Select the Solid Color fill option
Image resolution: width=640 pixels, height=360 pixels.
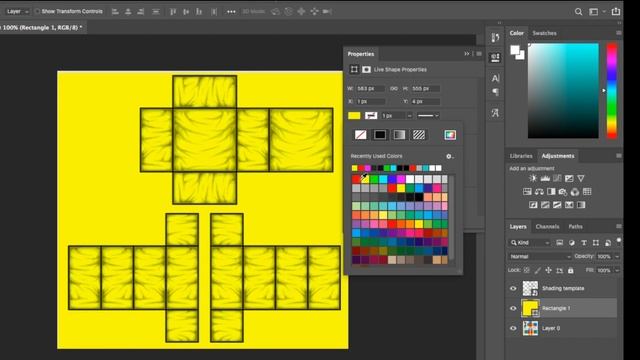point(380,135)
